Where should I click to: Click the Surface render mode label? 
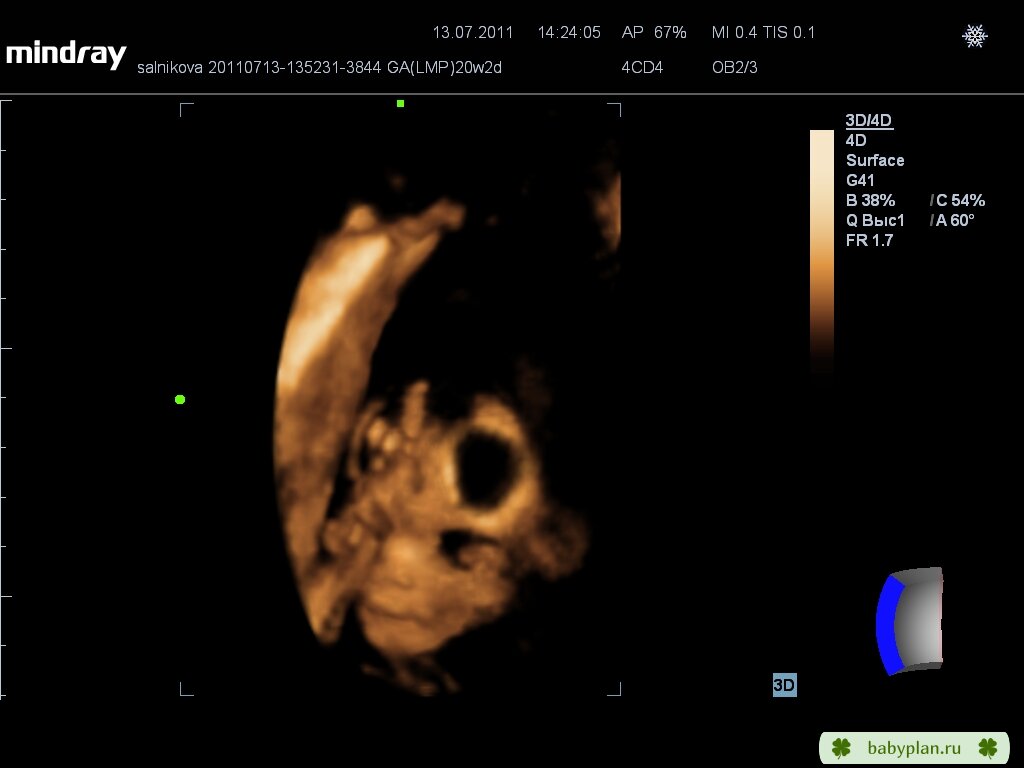pyautogui.click(x=875, y=161)
